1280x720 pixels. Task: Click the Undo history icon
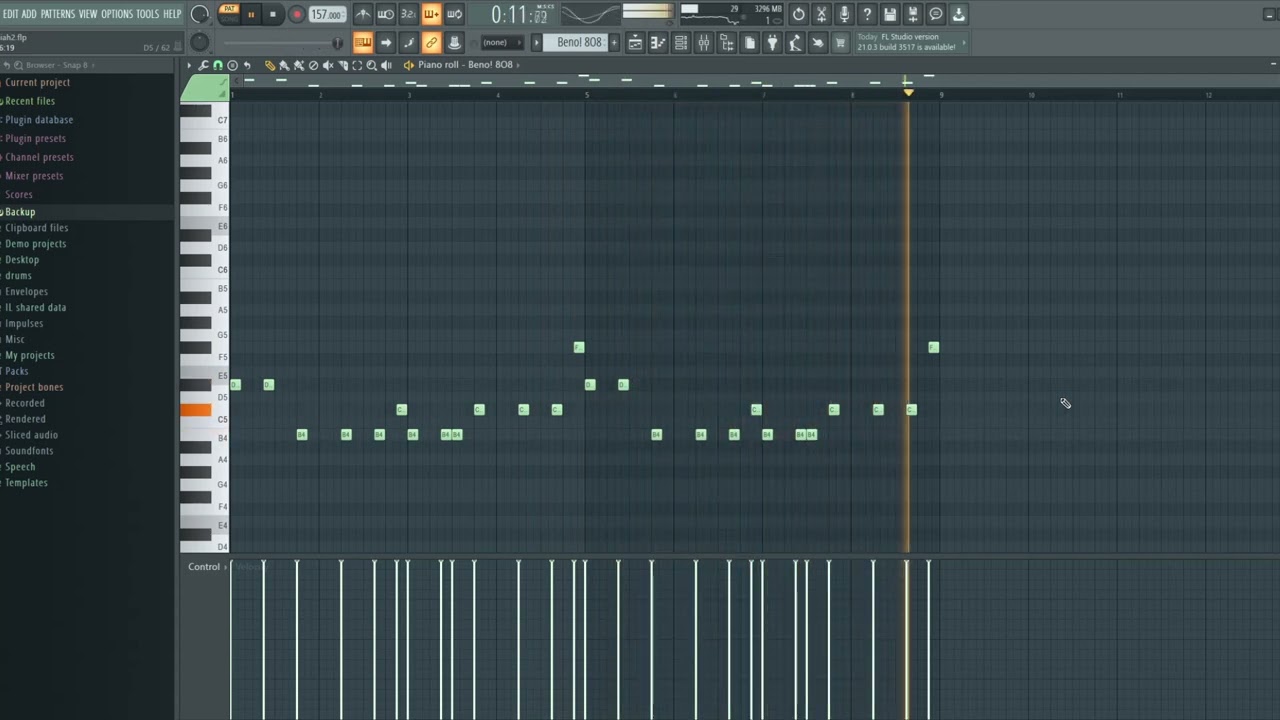point(798,14)
